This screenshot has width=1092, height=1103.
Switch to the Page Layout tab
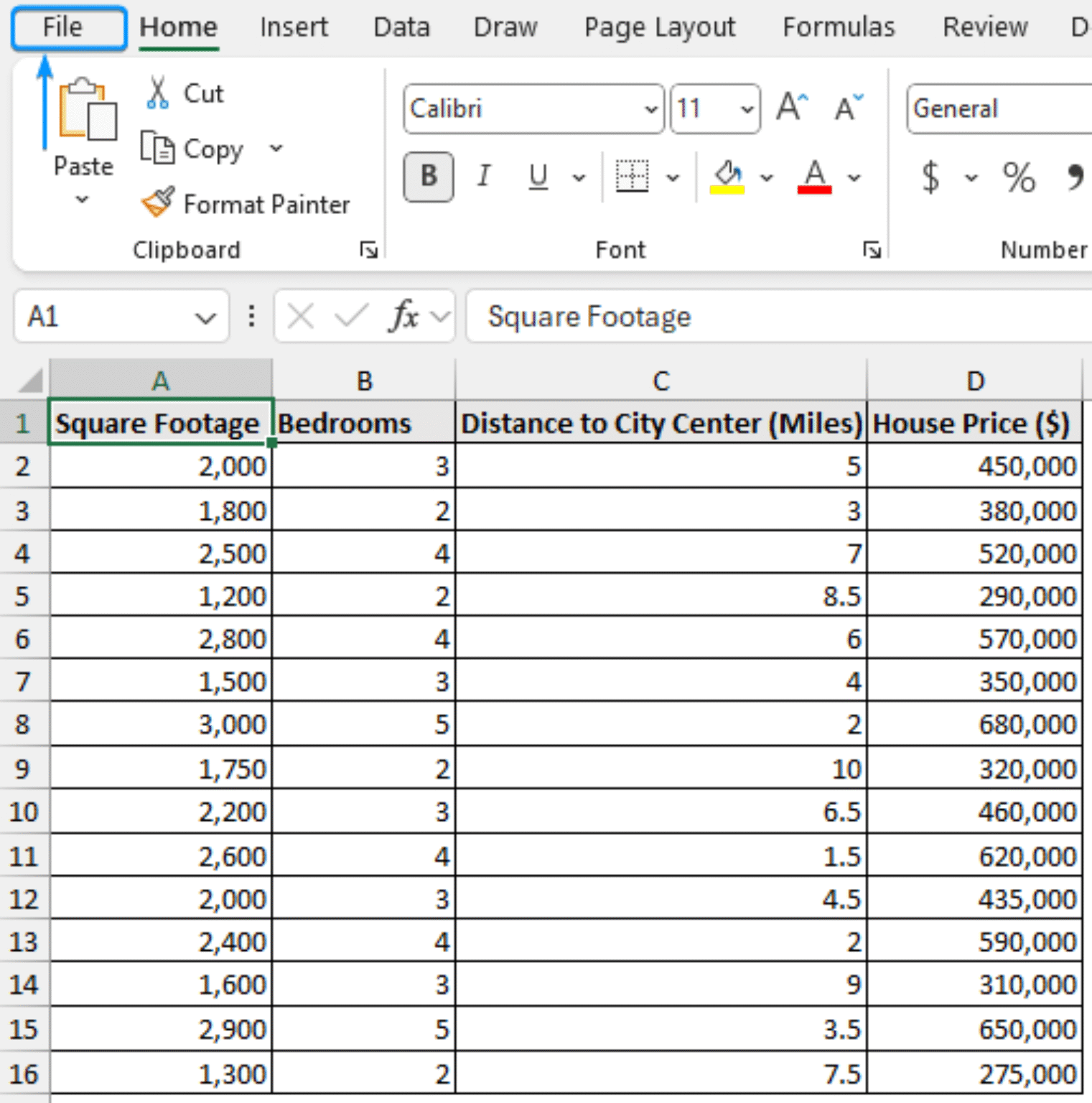[660, 27]
